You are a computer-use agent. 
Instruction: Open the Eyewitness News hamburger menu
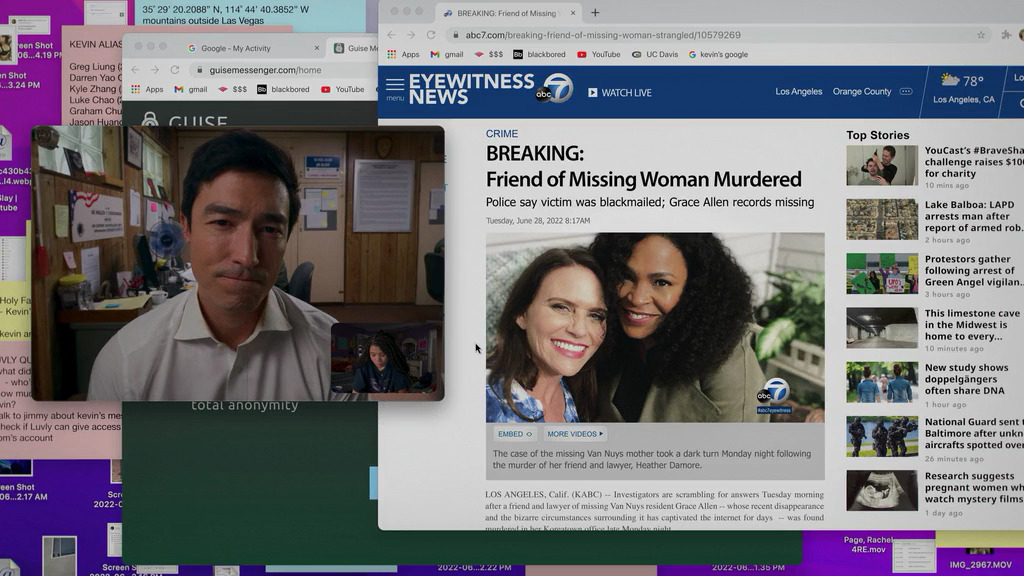coord(394,88)
